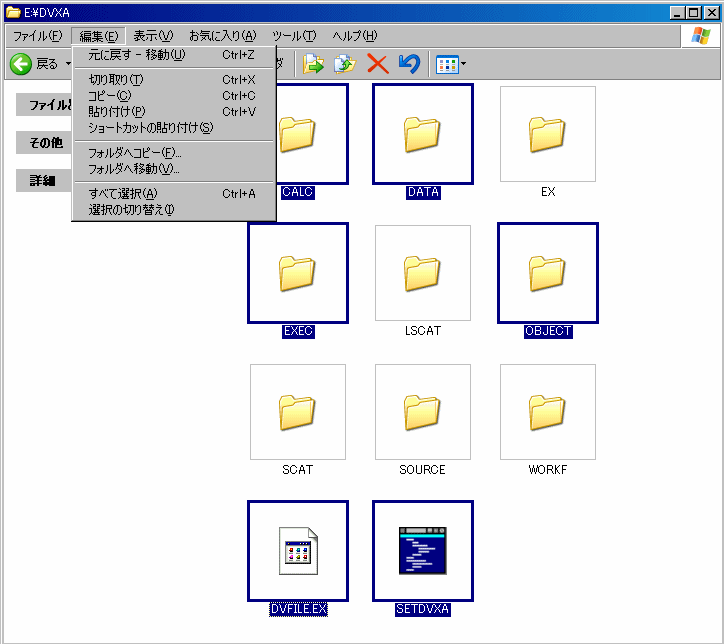Click the blue Undo arrow icon
The height and width of the screenshot is (644, 724).
click(409, 64)
